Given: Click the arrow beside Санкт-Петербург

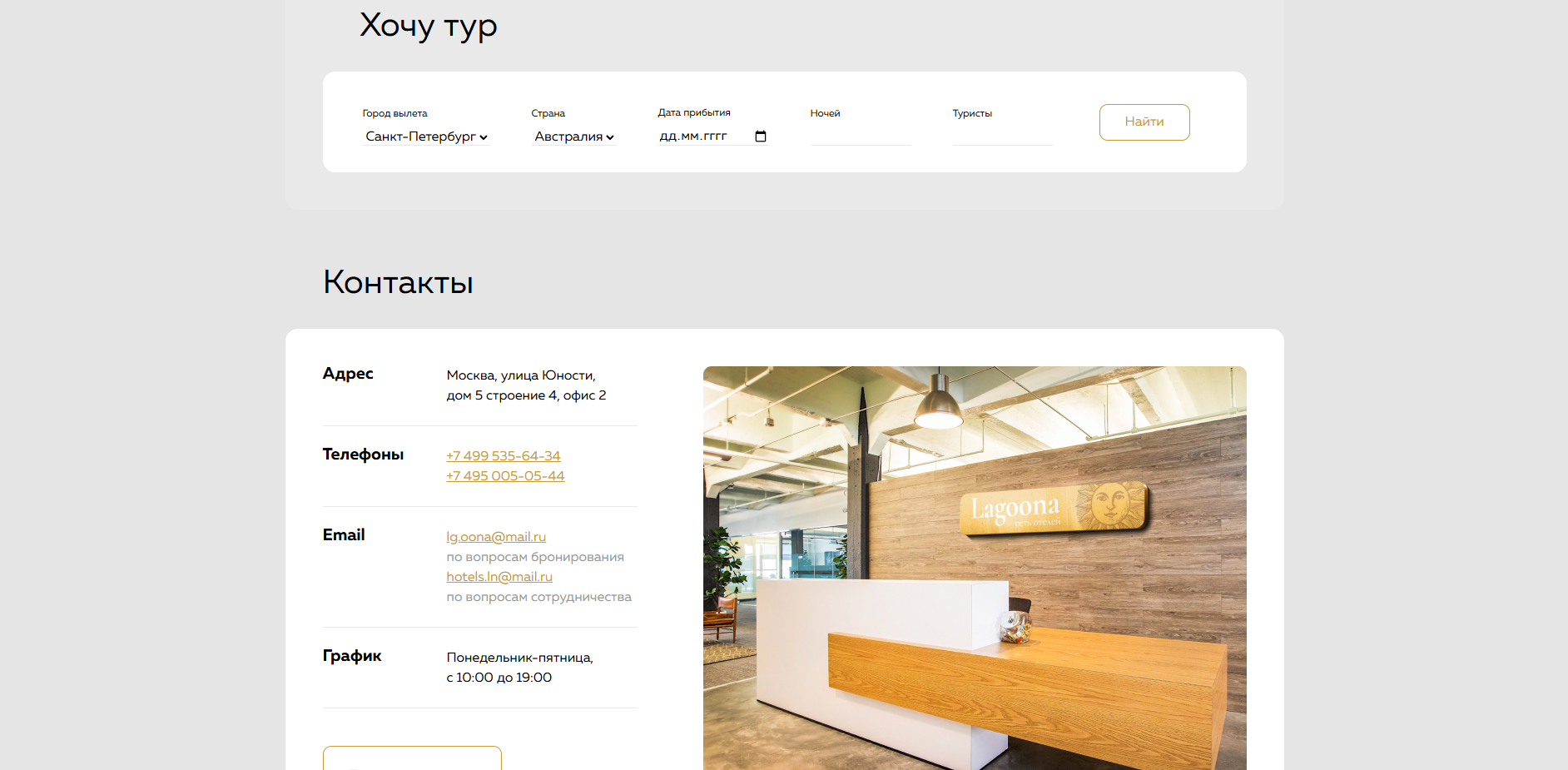Looking at the screenshot, I should tap(484, 137).
